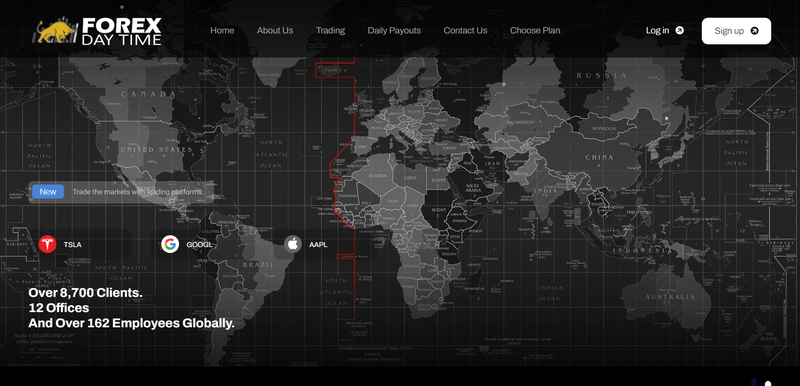Open the Choose Plan page
Viewport: 800px width, 386px height.
click(535, 31)
